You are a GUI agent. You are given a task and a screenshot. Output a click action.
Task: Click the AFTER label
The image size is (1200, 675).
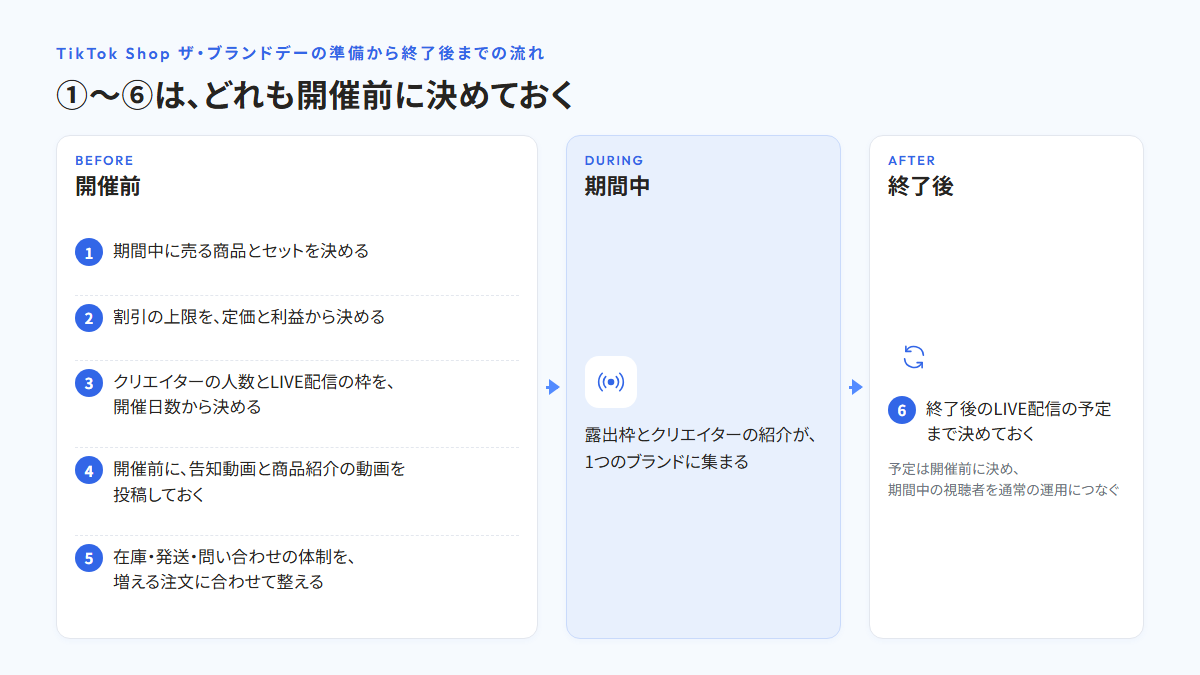pyautogui.click(x=912, y=160)
